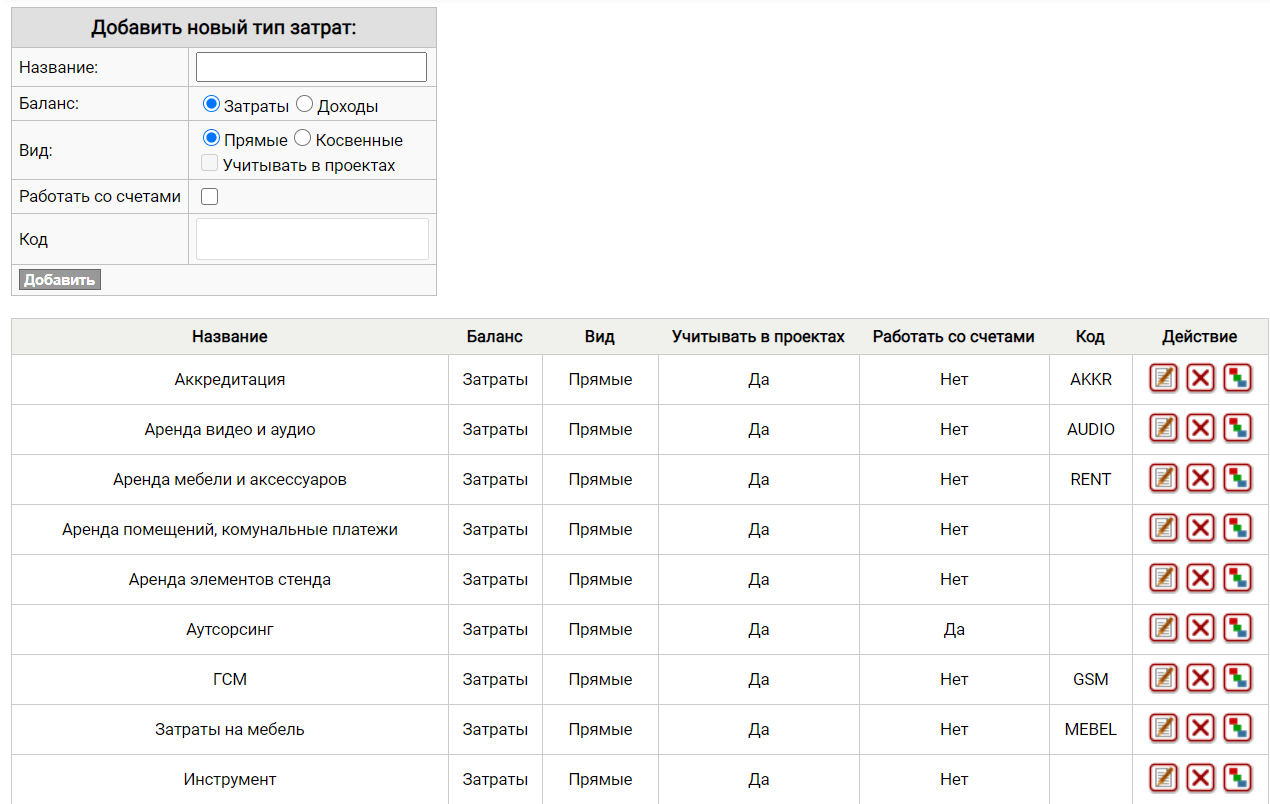Viewport: 1270px width, 804px height.
Task: Choose Доходы as the balance type
Action: (x=305, y=104)
